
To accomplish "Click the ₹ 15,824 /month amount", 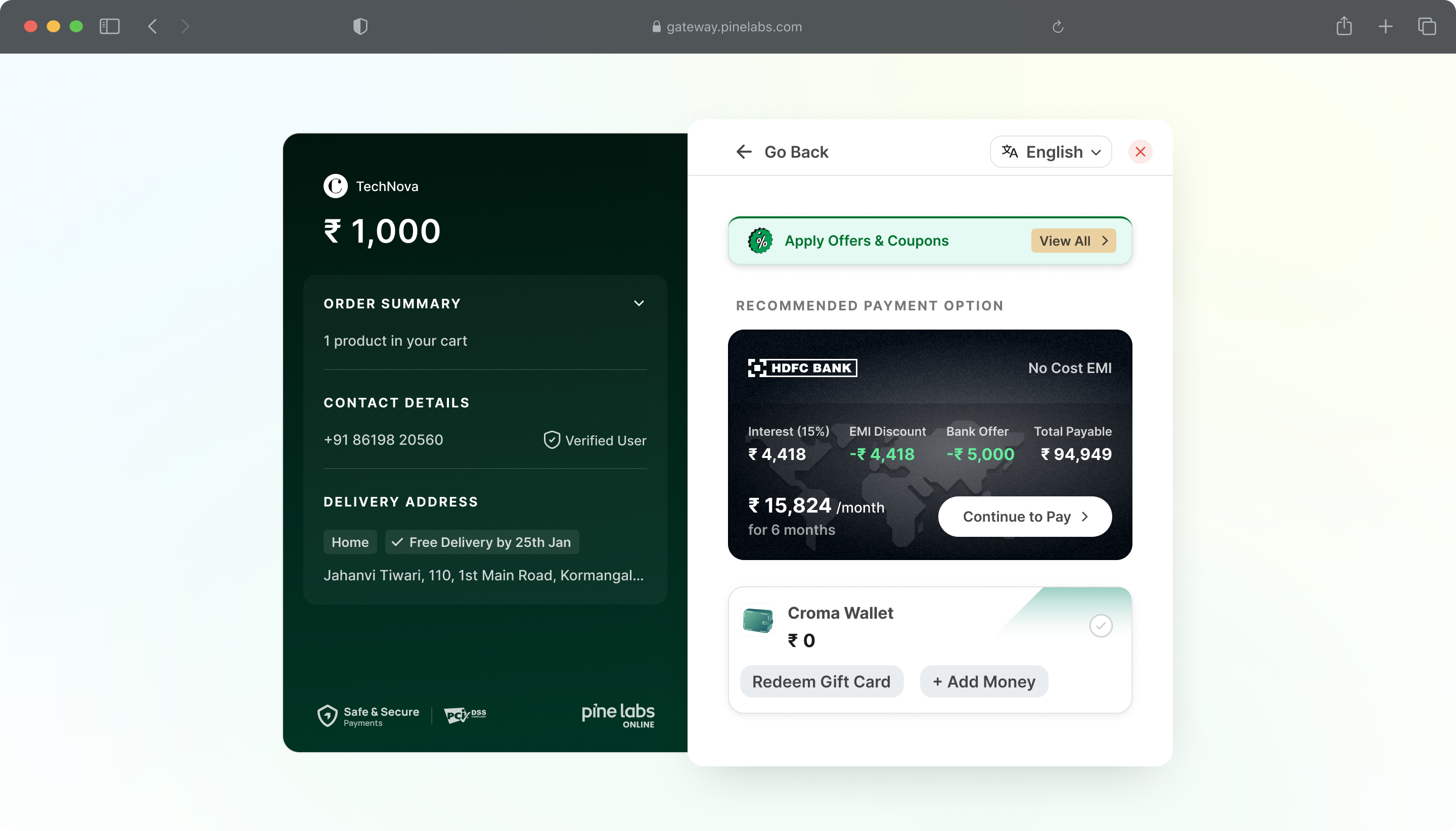I will [x=816, y=505].
